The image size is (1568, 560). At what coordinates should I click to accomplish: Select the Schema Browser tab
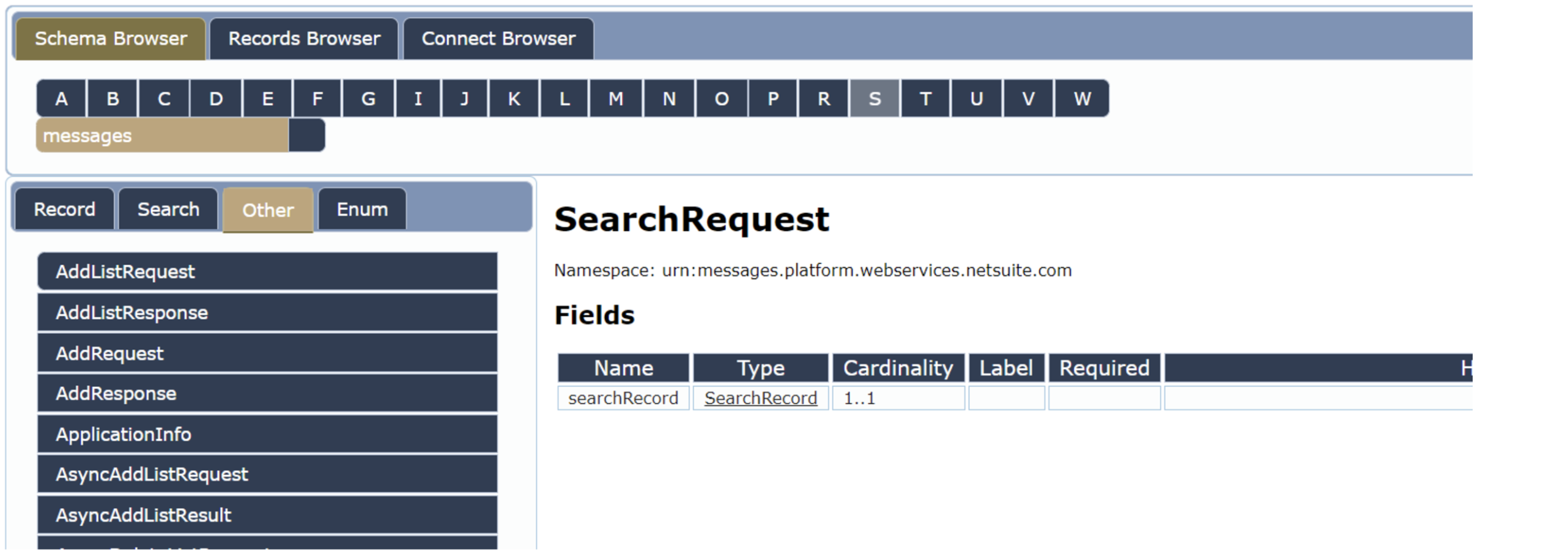pos(111,39)
